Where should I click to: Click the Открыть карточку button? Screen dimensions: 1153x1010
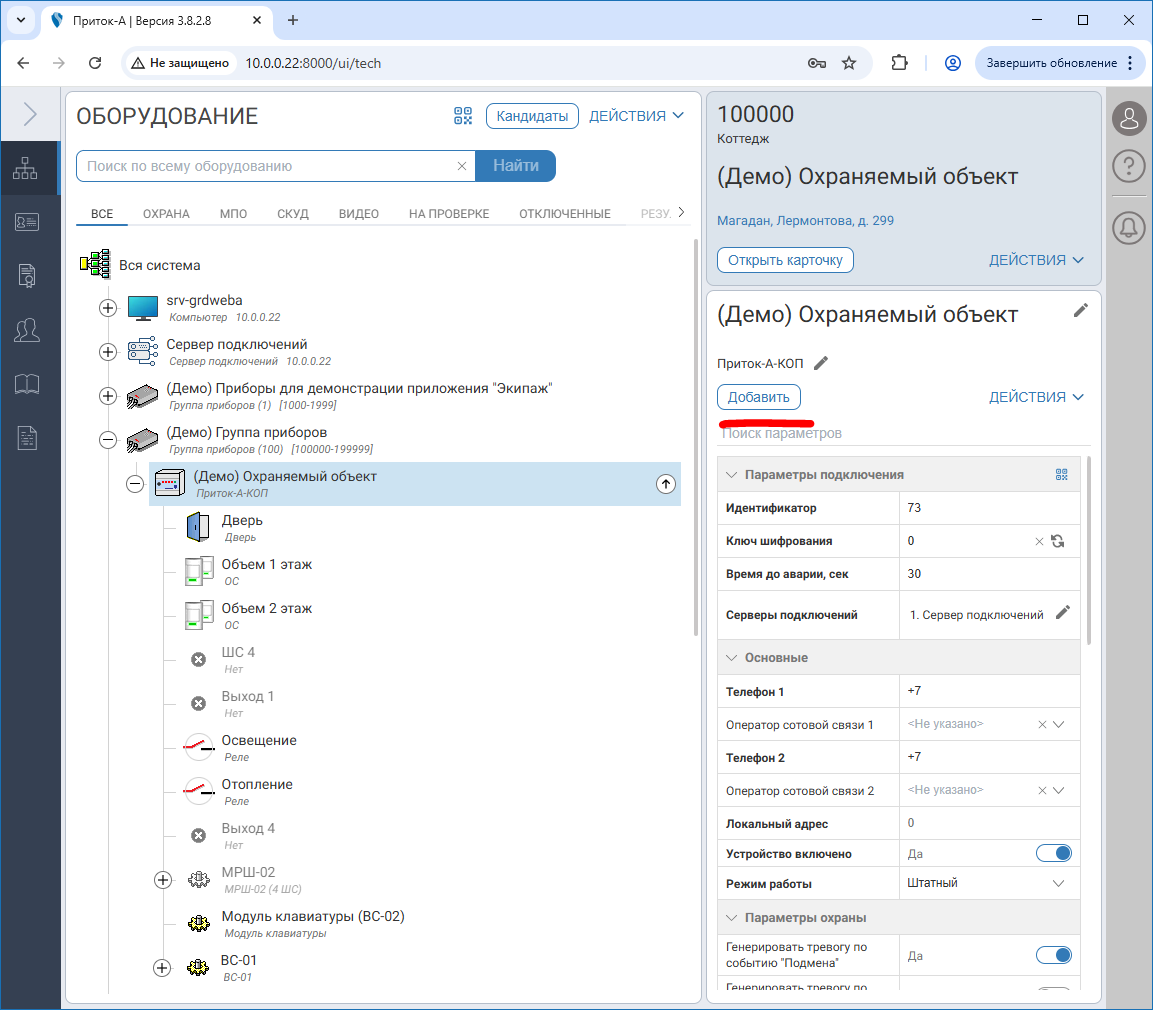click(785, 260)
